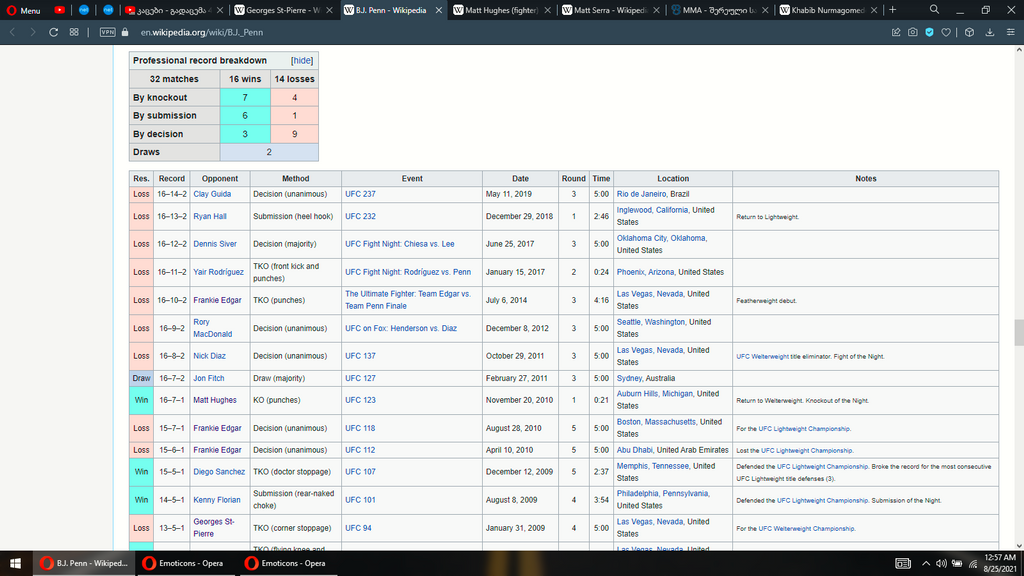Open UFC Fight Night: Rodríguez vs. Penn
Viewport: 1024px width, 576px height.
408,272
